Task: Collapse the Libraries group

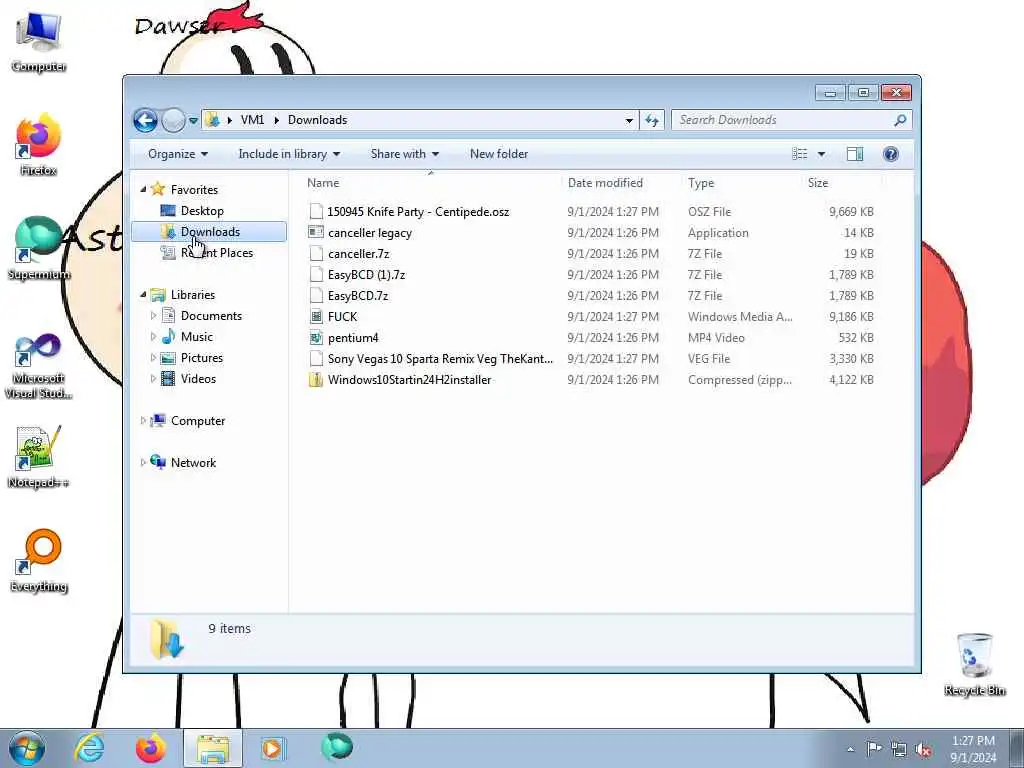Action: tap(144, 295)
